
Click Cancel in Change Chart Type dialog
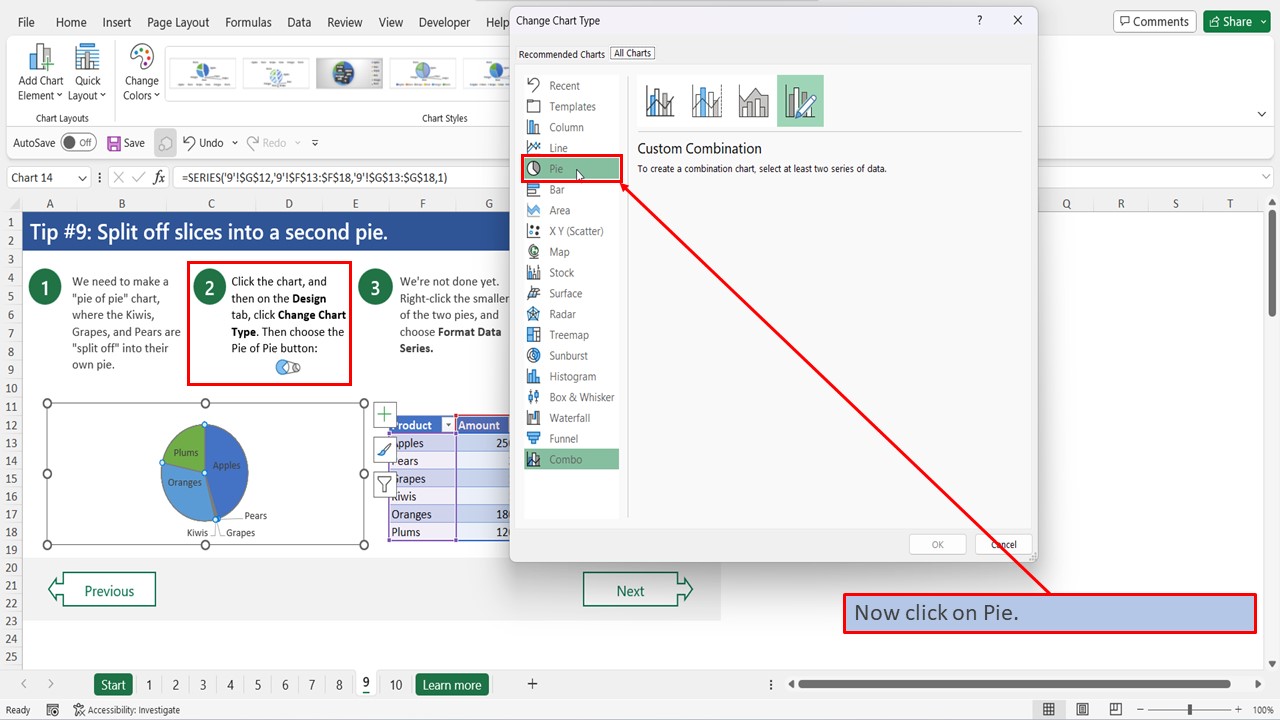click(x=1003, y=545)
